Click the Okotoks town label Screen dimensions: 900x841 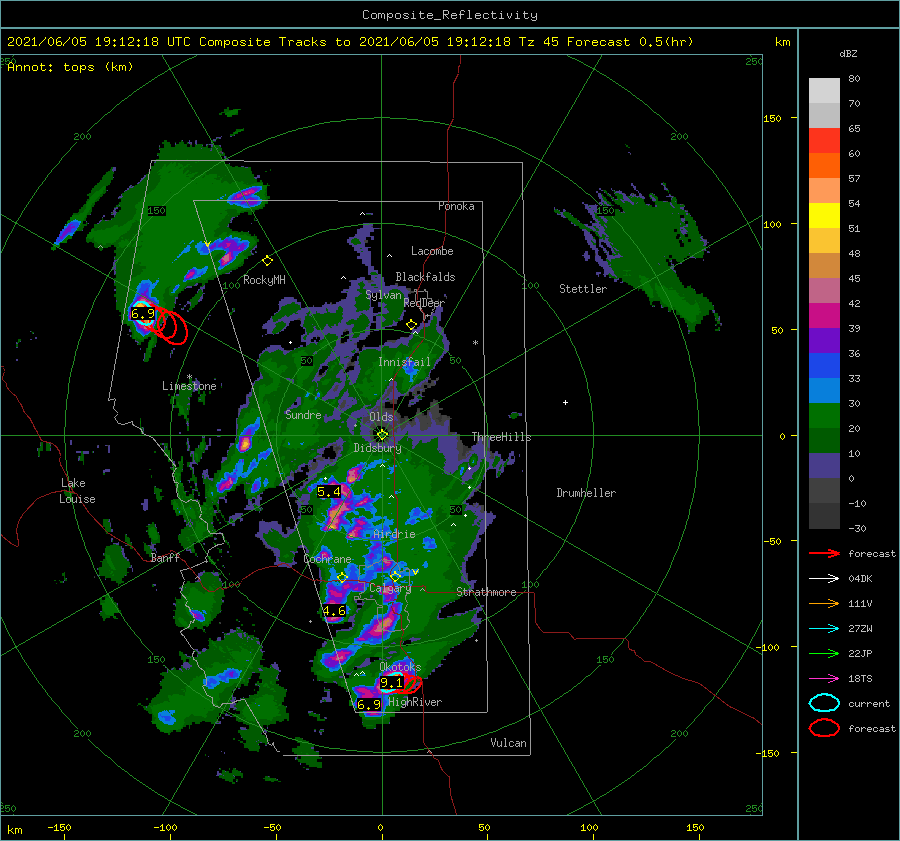point(400,667)
